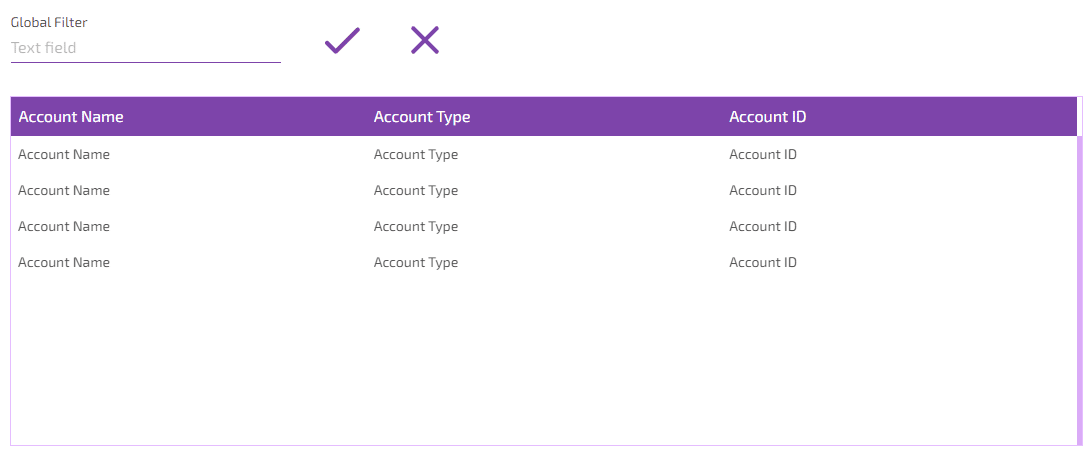Image resolution: width=1088 pixels, height=450 pixels.
Task: Focus the Global Filter text field
Action: click(x=145, y=48)
